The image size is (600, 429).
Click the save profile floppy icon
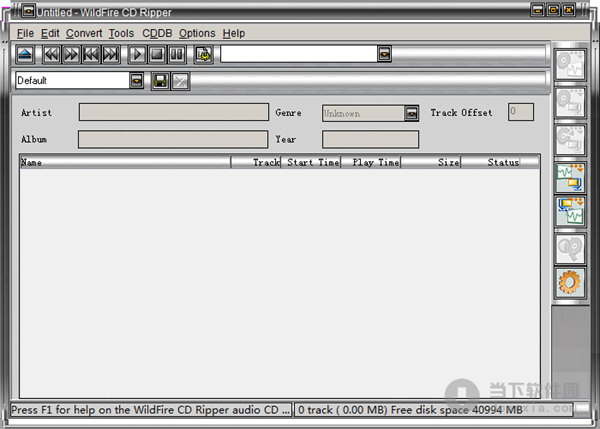[x=160, y=81]
